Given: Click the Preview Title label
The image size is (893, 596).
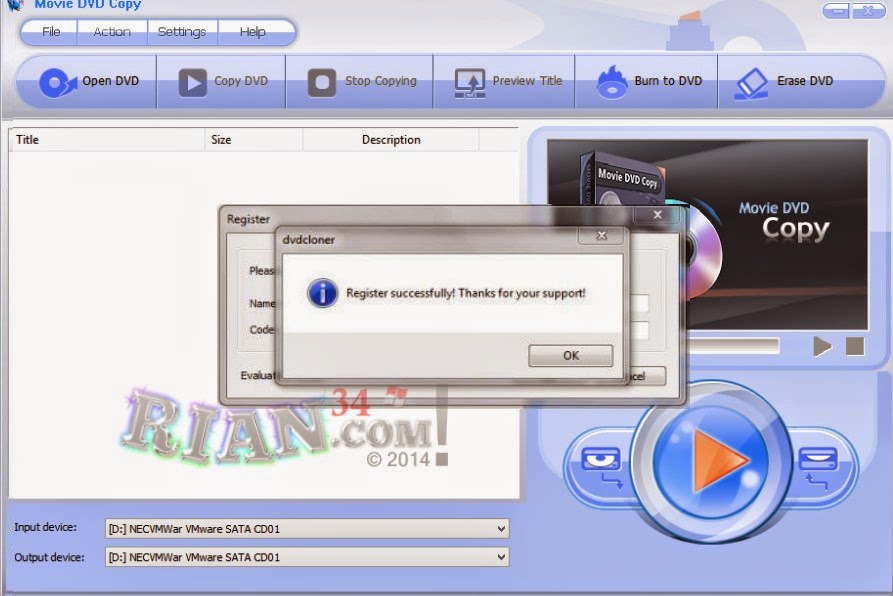Looking at the screenshot, I should click(527, 81).
